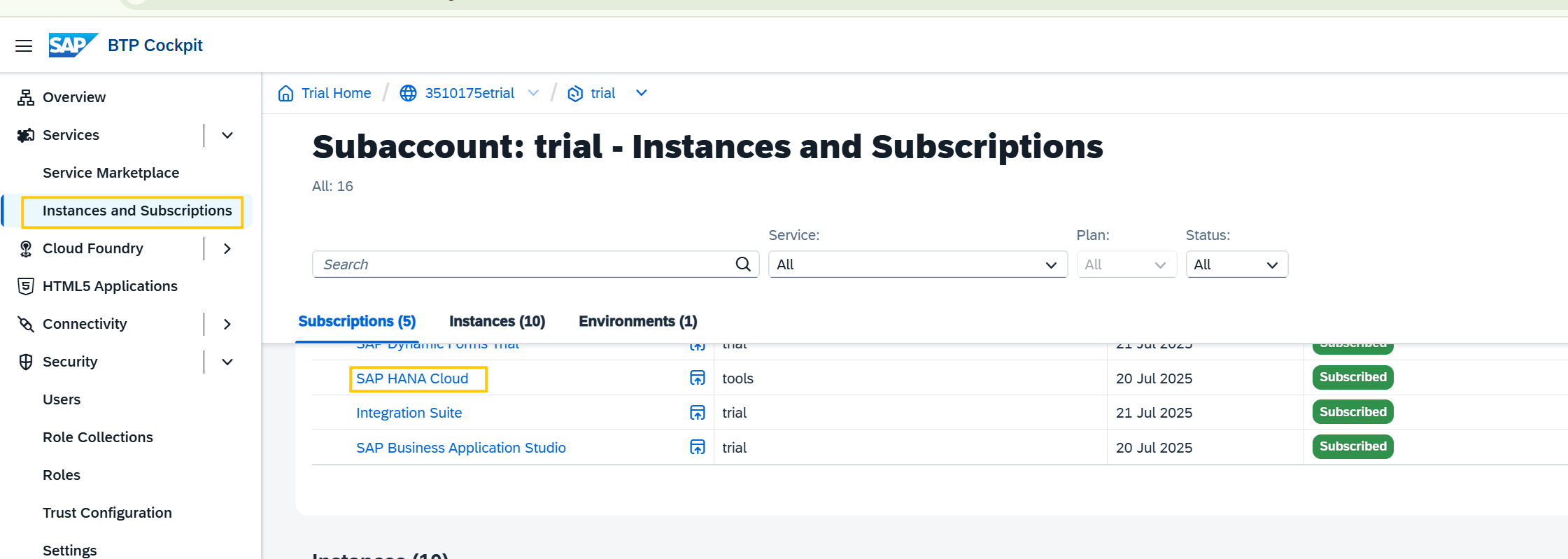This screenshot has width=1568, height=559.
Task: Click the Overview sidebar icon
Action: 26,97
